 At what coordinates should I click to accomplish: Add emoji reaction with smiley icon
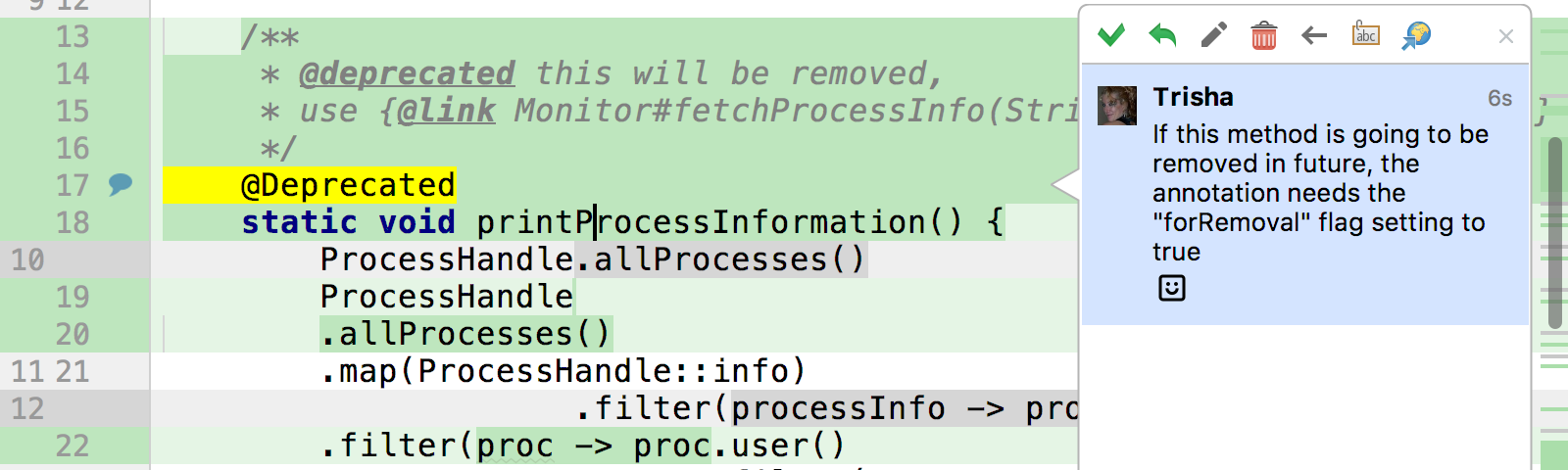1172,288
